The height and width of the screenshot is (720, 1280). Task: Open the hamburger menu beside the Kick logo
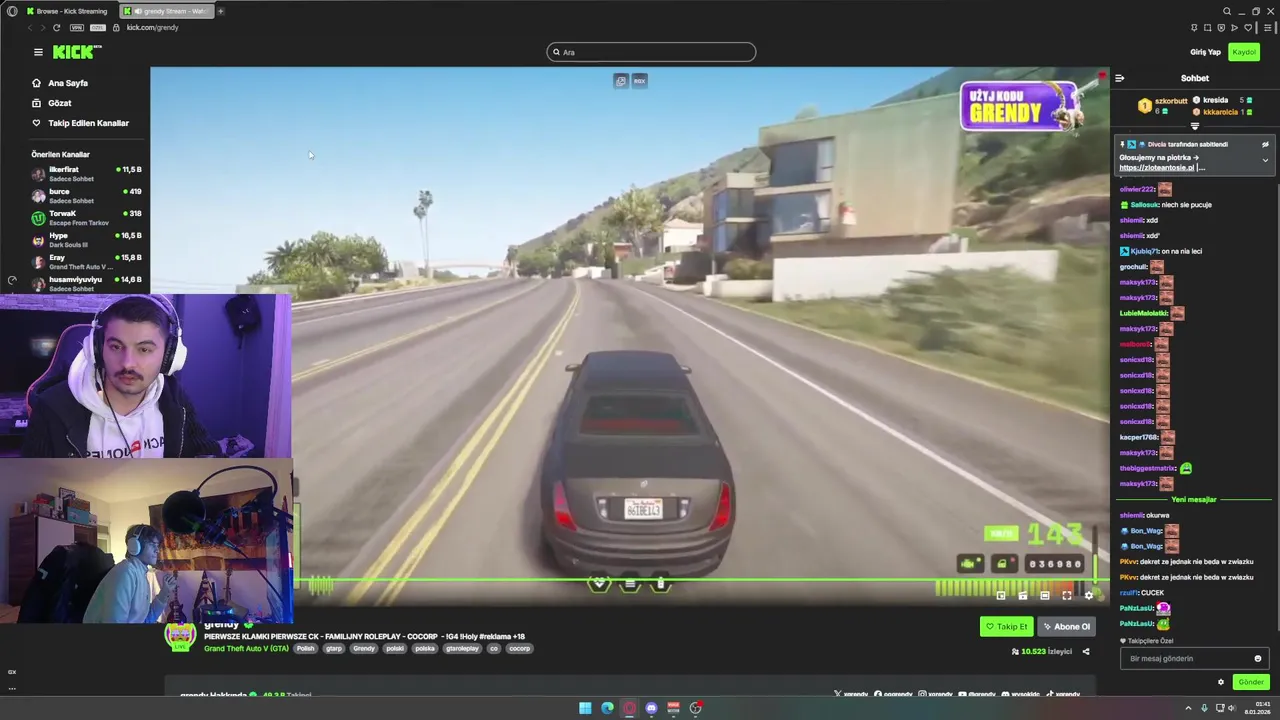click(38, 52)
